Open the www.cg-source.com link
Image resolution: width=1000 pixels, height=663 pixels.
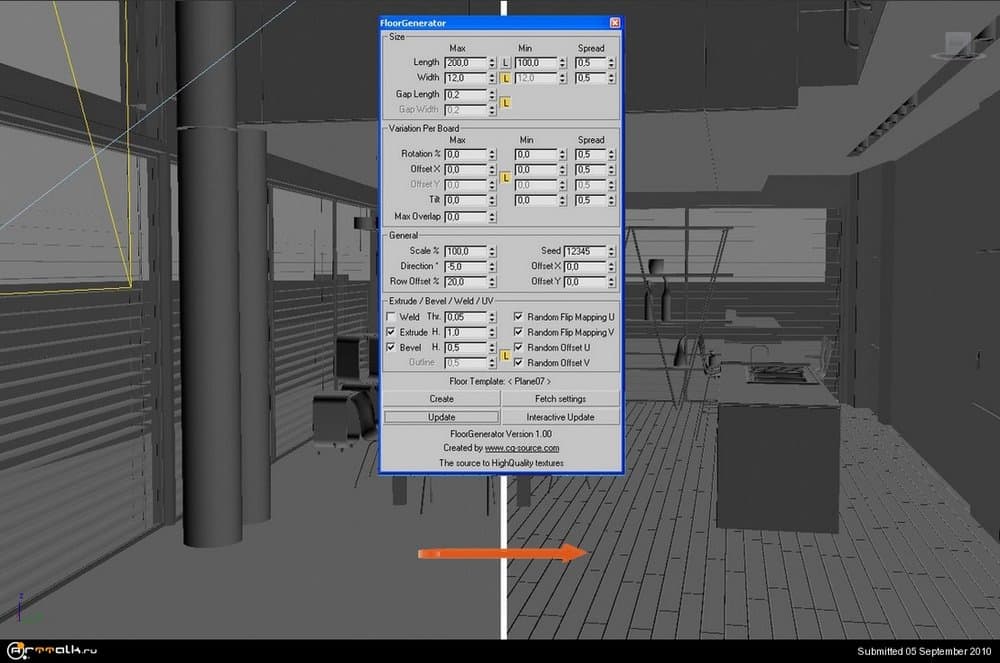pyautogui.click(x=521, y=448)
